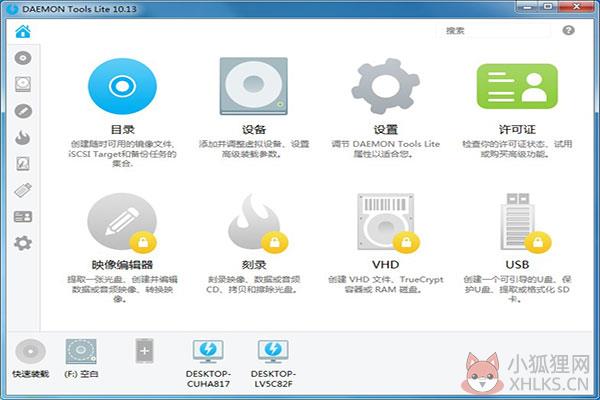Open the locked 映像编辑器 pencil tile
The image size is (600, 400).
(x=122, y=223)
